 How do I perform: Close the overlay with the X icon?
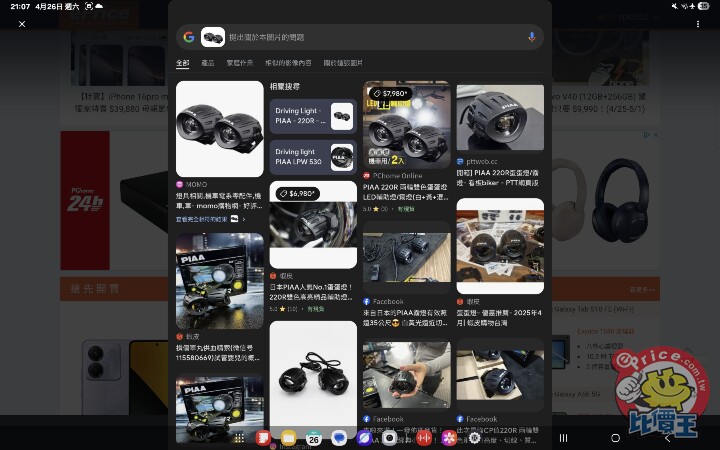pos(22,24)
